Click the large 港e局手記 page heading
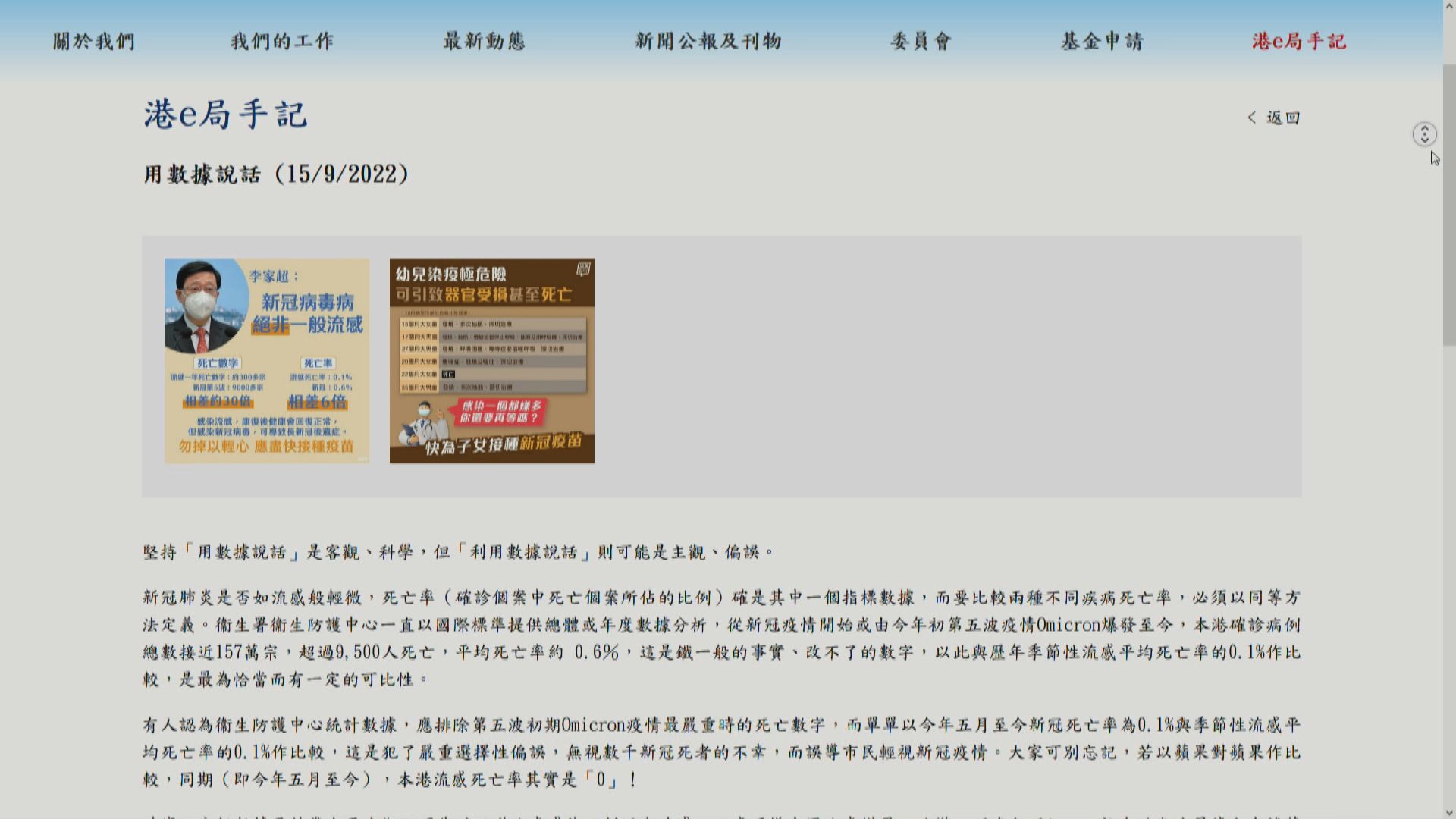This screenshot has height=819, width=1456. tap(225, 115)
